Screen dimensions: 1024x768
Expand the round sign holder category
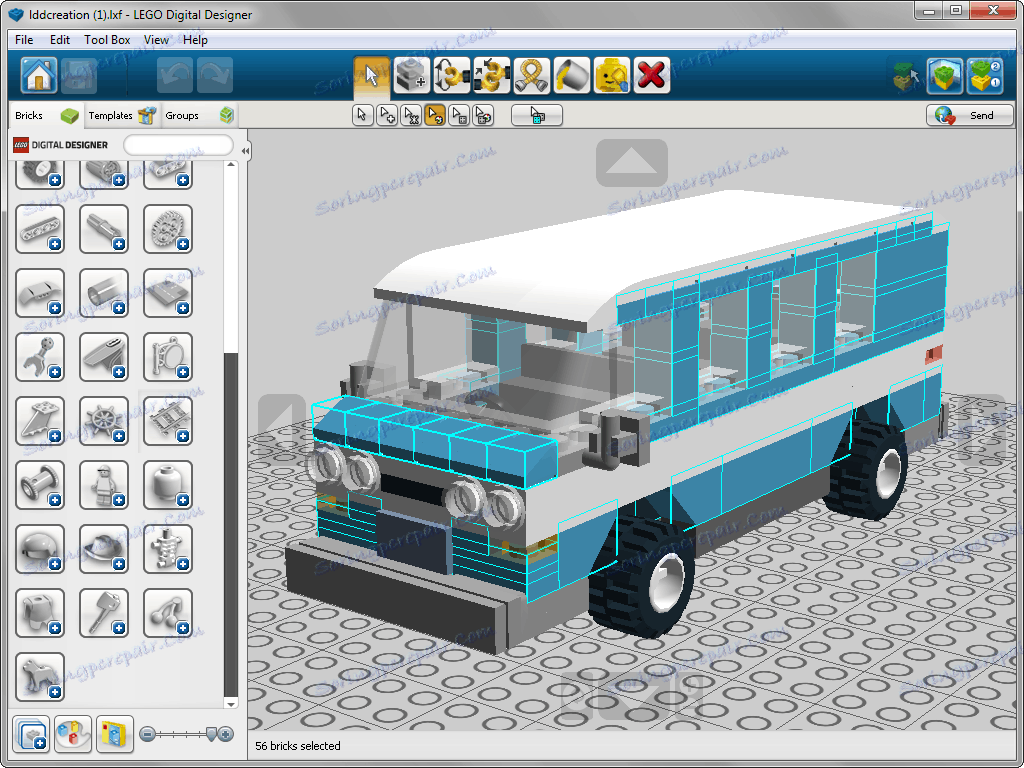[168, 357]
